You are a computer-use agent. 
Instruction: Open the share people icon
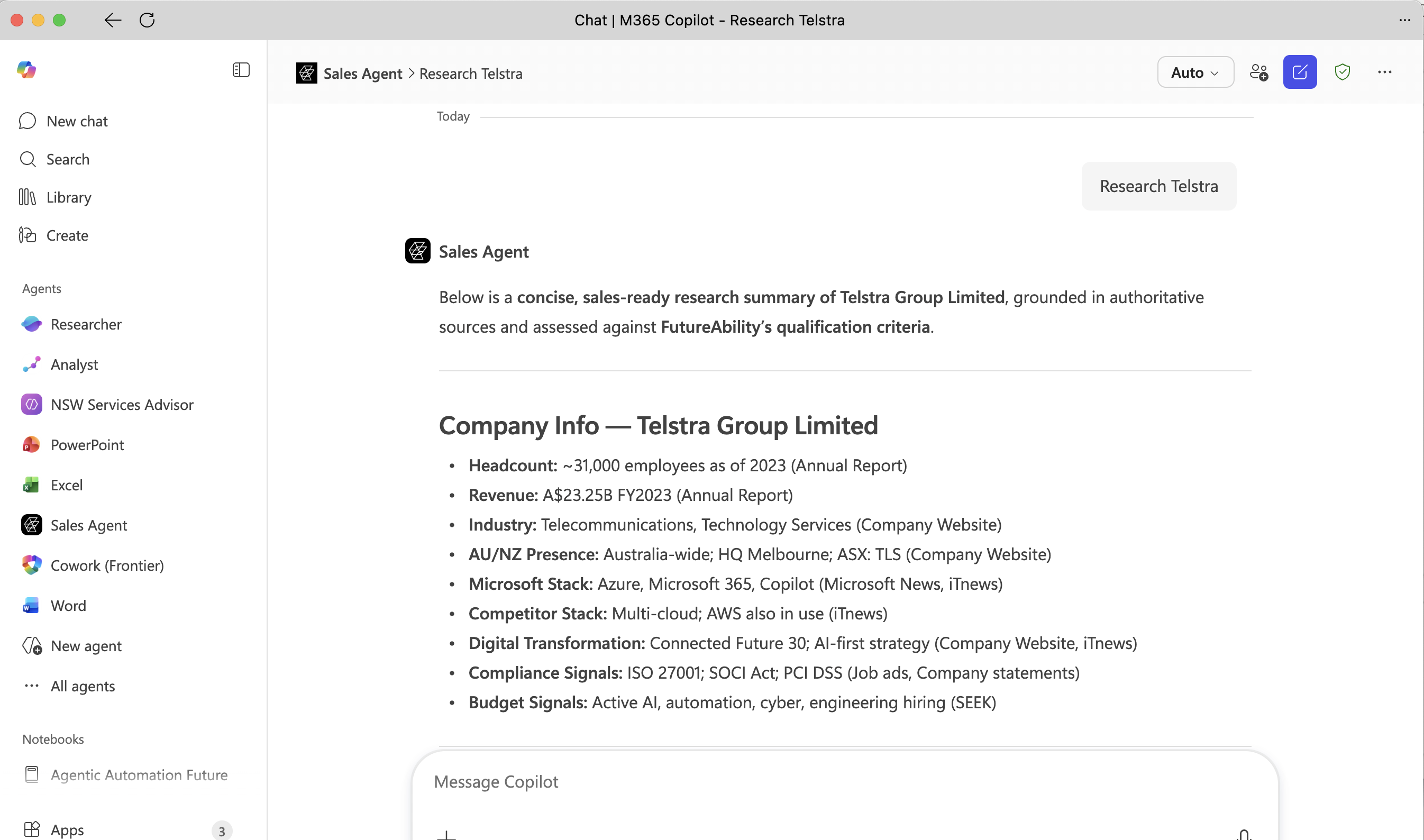[1258, 72]
